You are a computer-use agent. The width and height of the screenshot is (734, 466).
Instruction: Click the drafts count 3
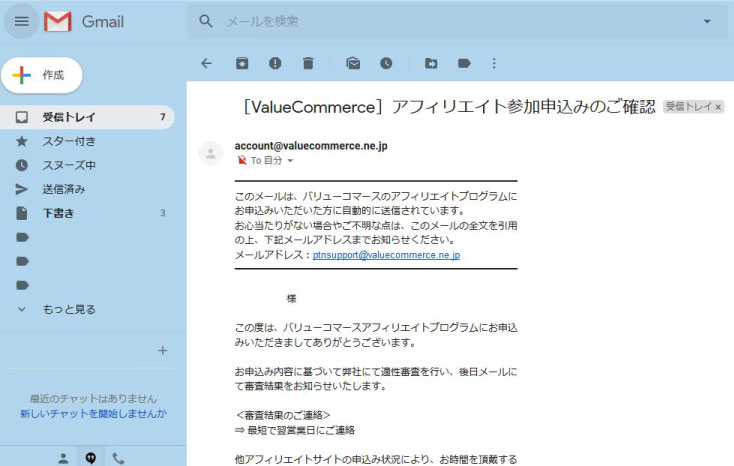coord(162,213)
